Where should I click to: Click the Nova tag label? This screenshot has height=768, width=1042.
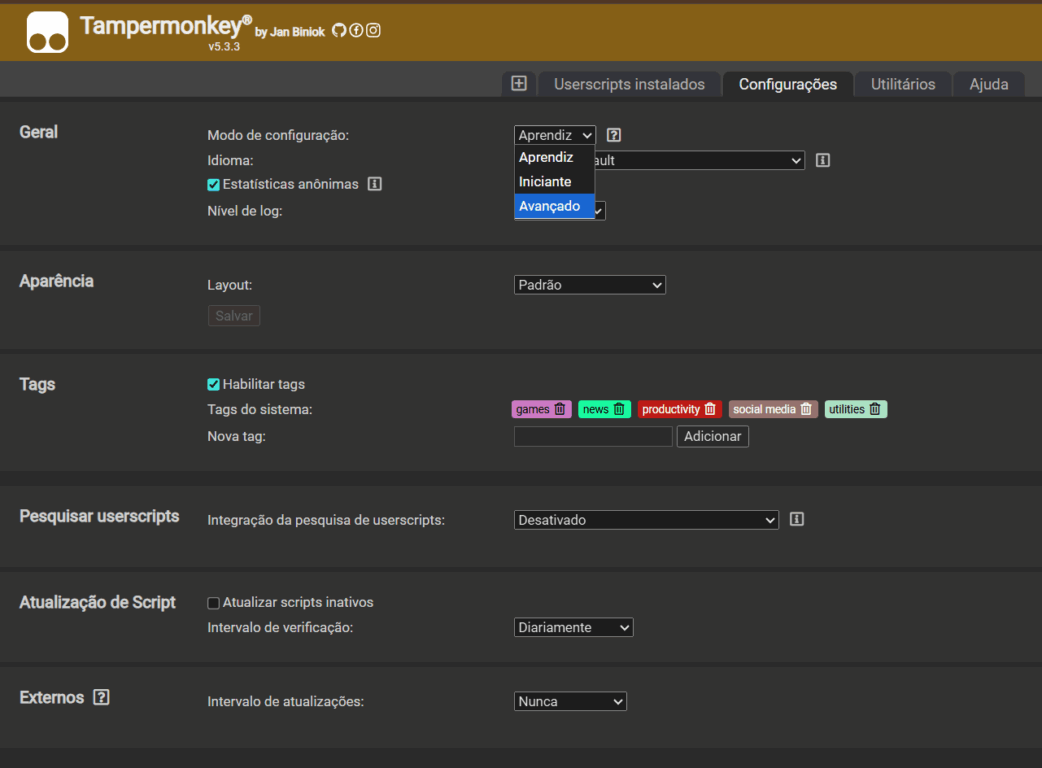(x=237, y=436)
